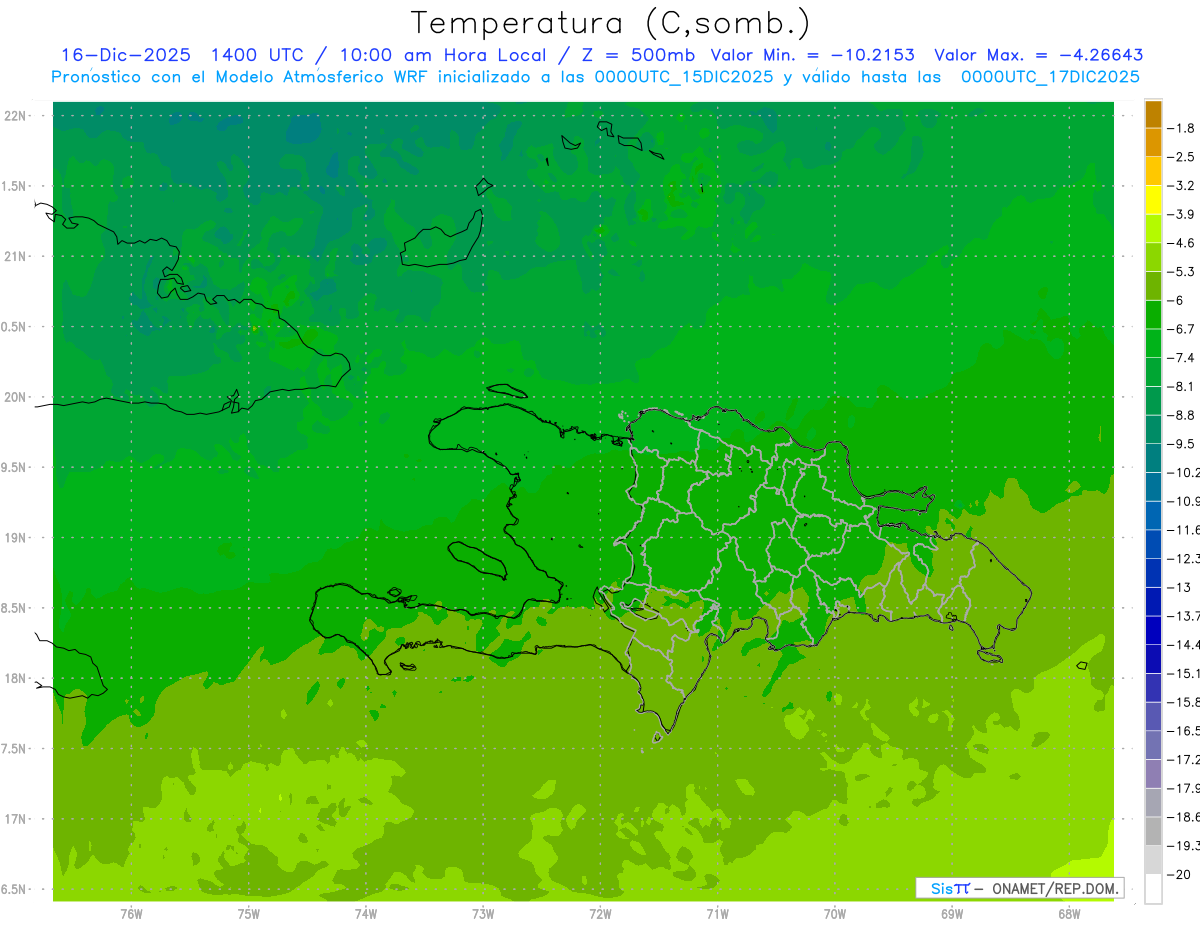Click the yellow swatch between -3.2 and -3.9
This screenshot has width=1200, height=927.
[x=1153, y=200]
